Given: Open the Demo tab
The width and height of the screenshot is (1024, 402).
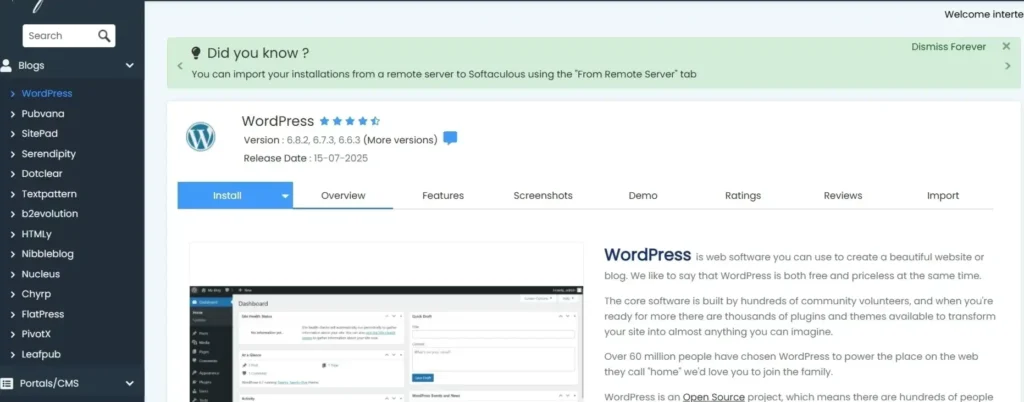Looking at the screenshot, I should click(x=643, y=196).
